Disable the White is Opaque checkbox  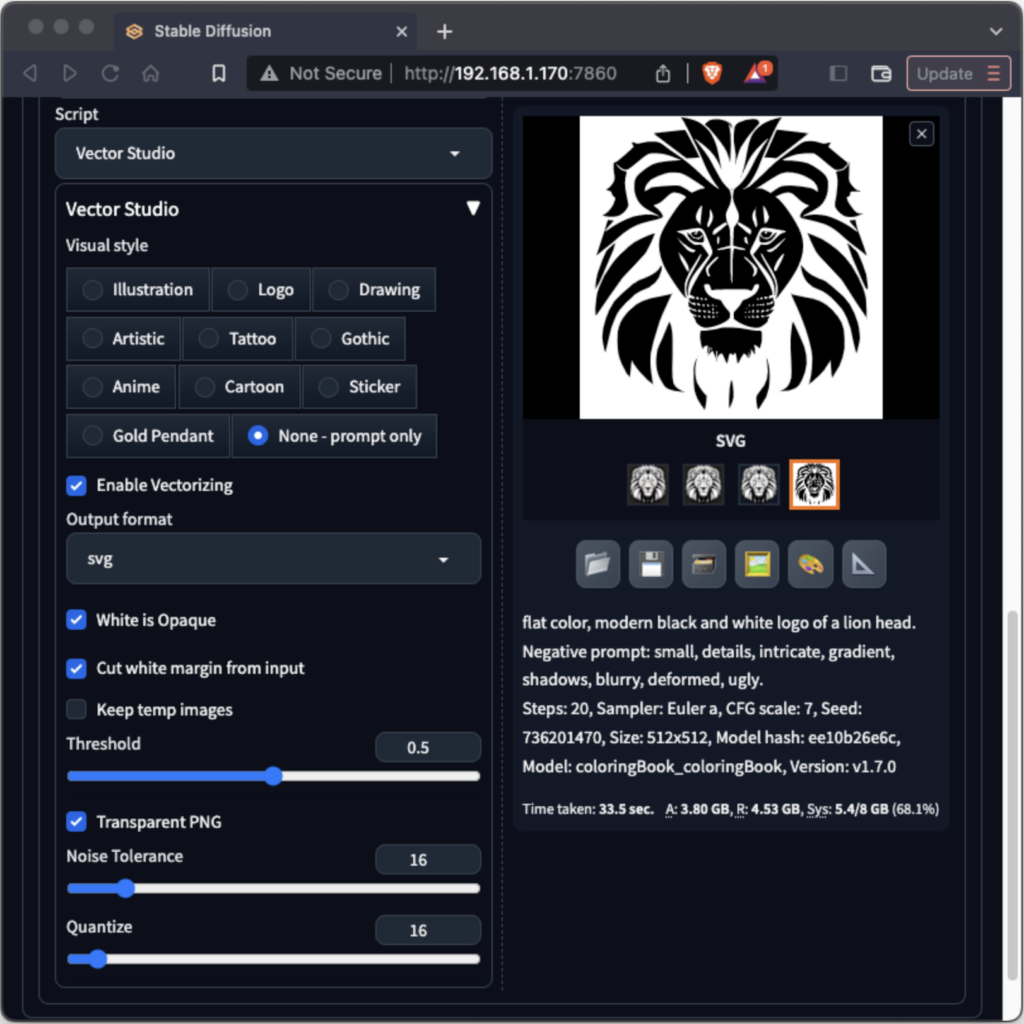(x=76, y=620)
